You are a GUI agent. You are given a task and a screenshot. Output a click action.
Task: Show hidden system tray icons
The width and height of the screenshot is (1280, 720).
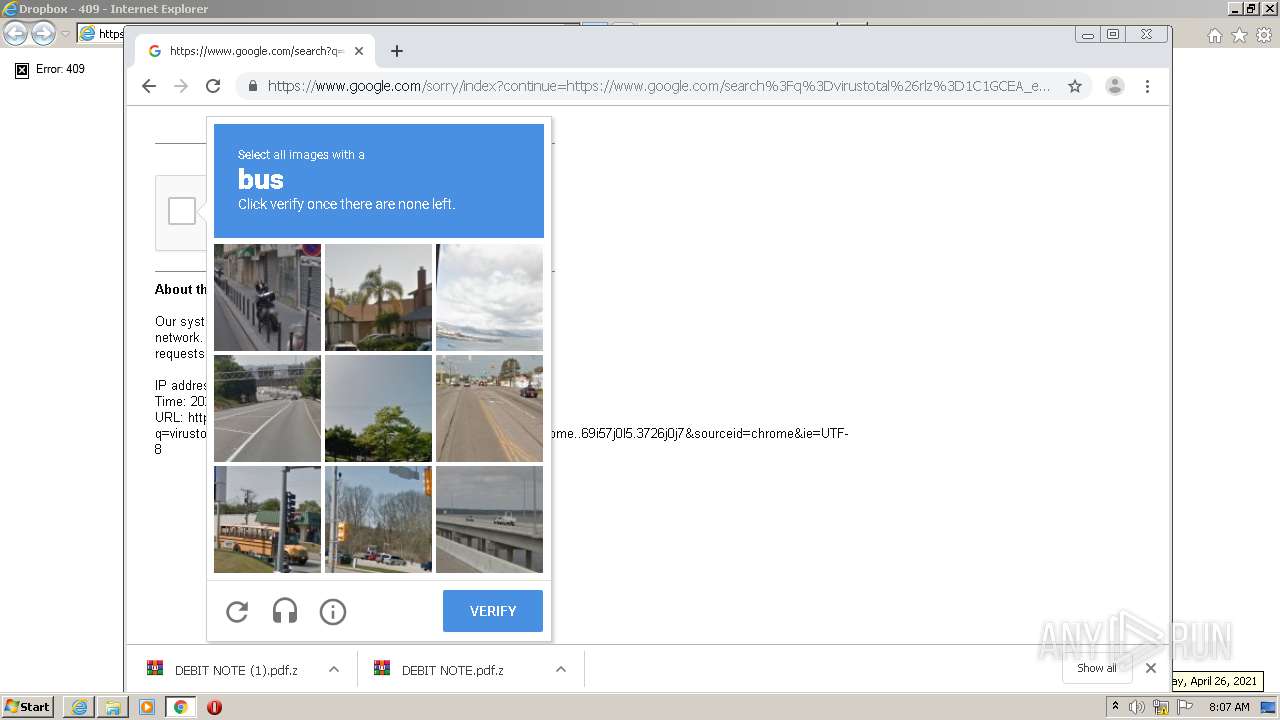click(1115, 707)
